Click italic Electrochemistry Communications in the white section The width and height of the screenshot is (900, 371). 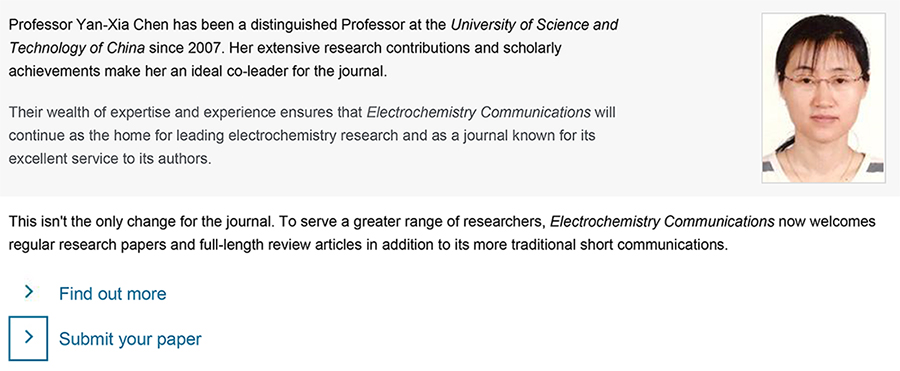click(662, 222)
